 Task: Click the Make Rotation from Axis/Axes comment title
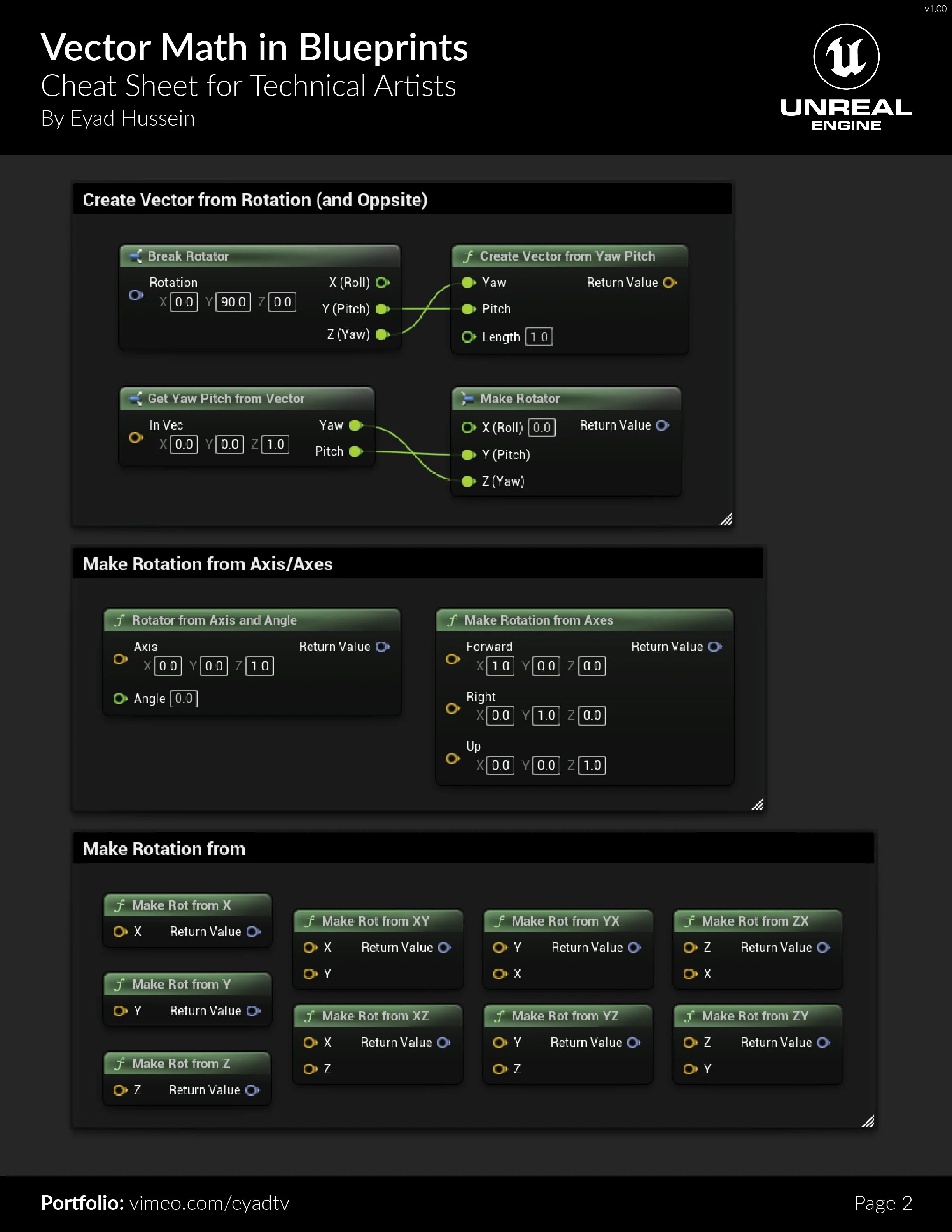208,564
